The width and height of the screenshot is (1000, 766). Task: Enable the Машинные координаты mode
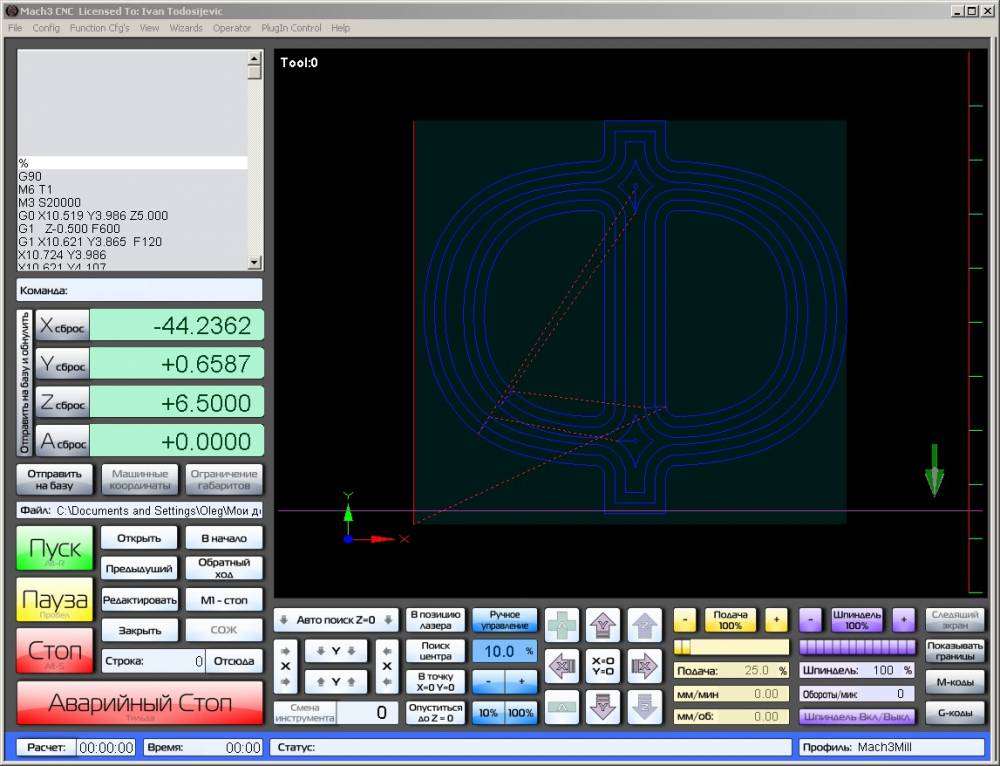[139, 479]
